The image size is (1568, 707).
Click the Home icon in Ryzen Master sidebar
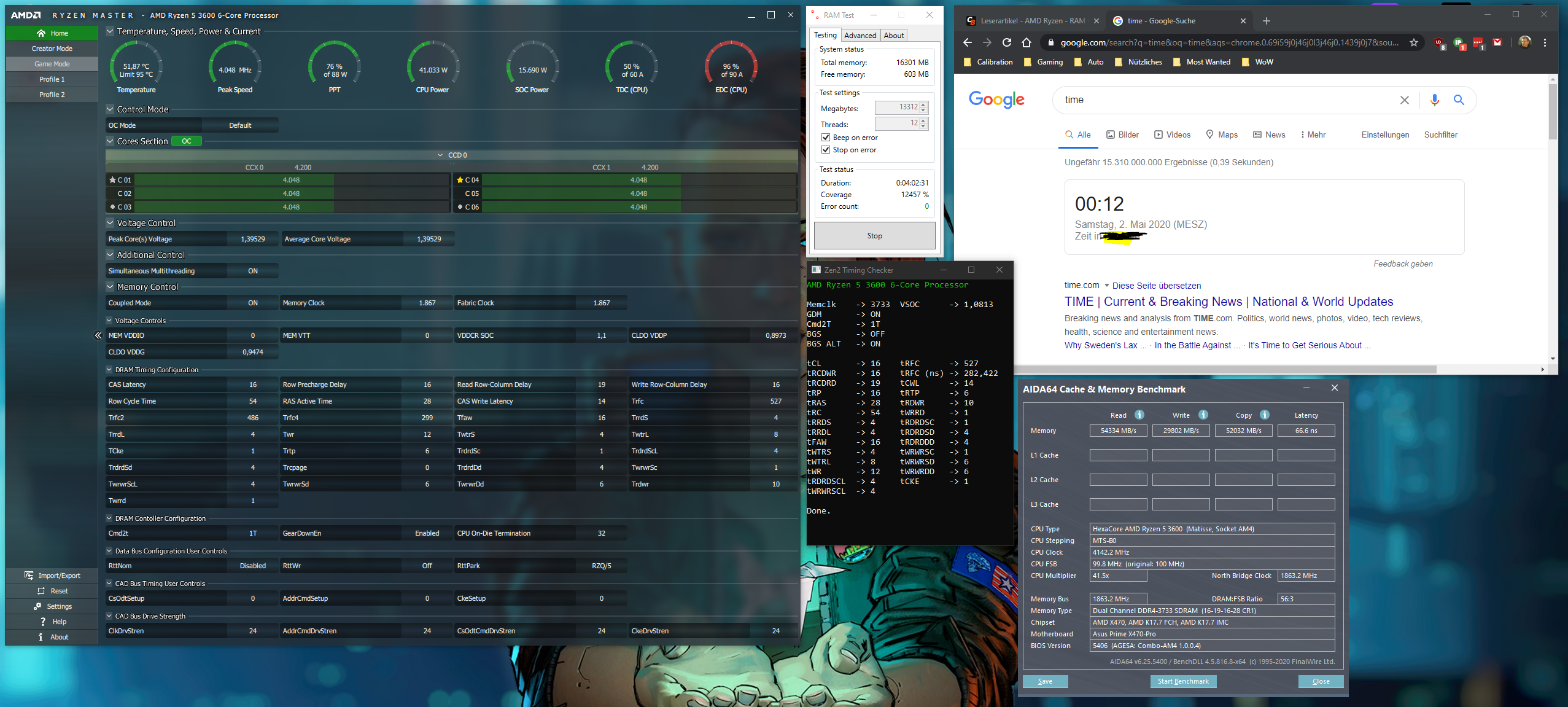(41, 33)
